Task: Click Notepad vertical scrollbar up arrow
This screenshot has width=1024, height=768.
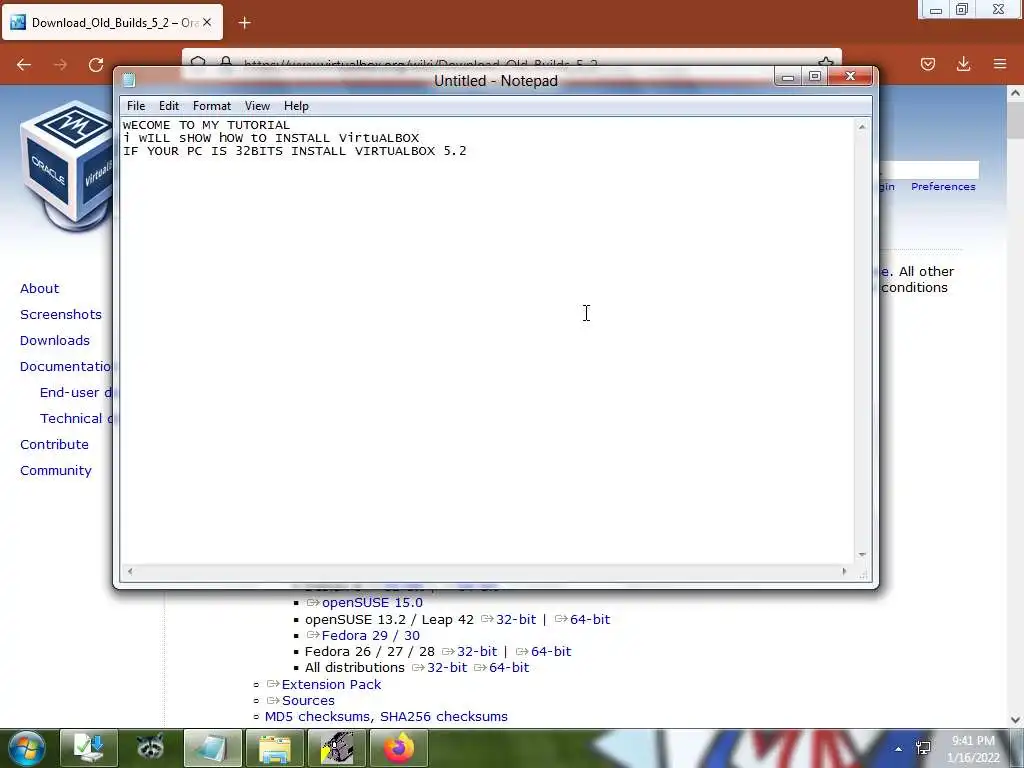Action: tap(862, 127)
